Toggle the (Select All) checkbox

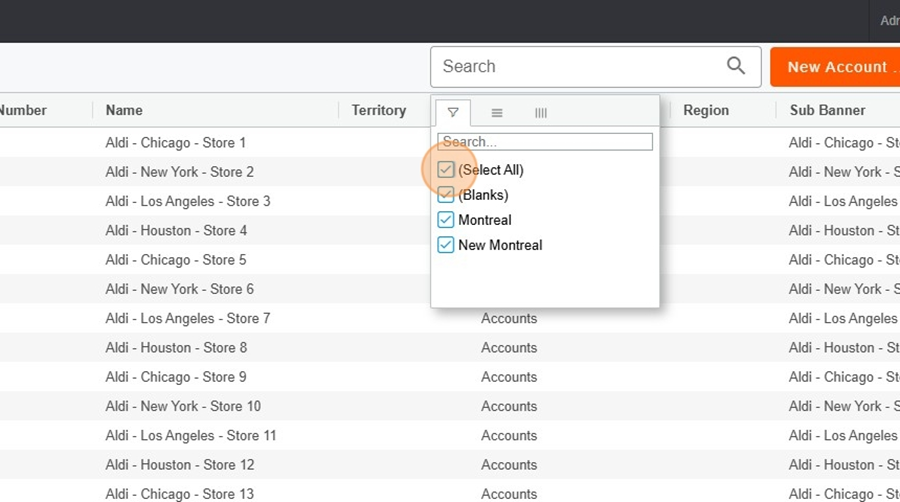point(445,170)
